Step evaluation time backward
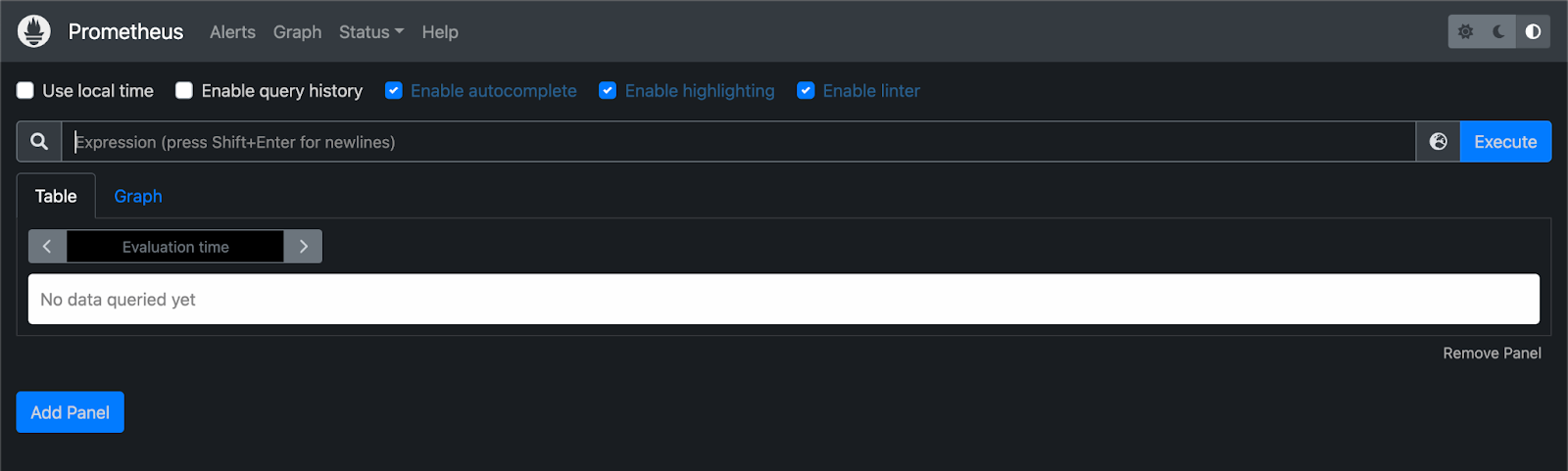1568x471 pixels. tap(47, 247)
